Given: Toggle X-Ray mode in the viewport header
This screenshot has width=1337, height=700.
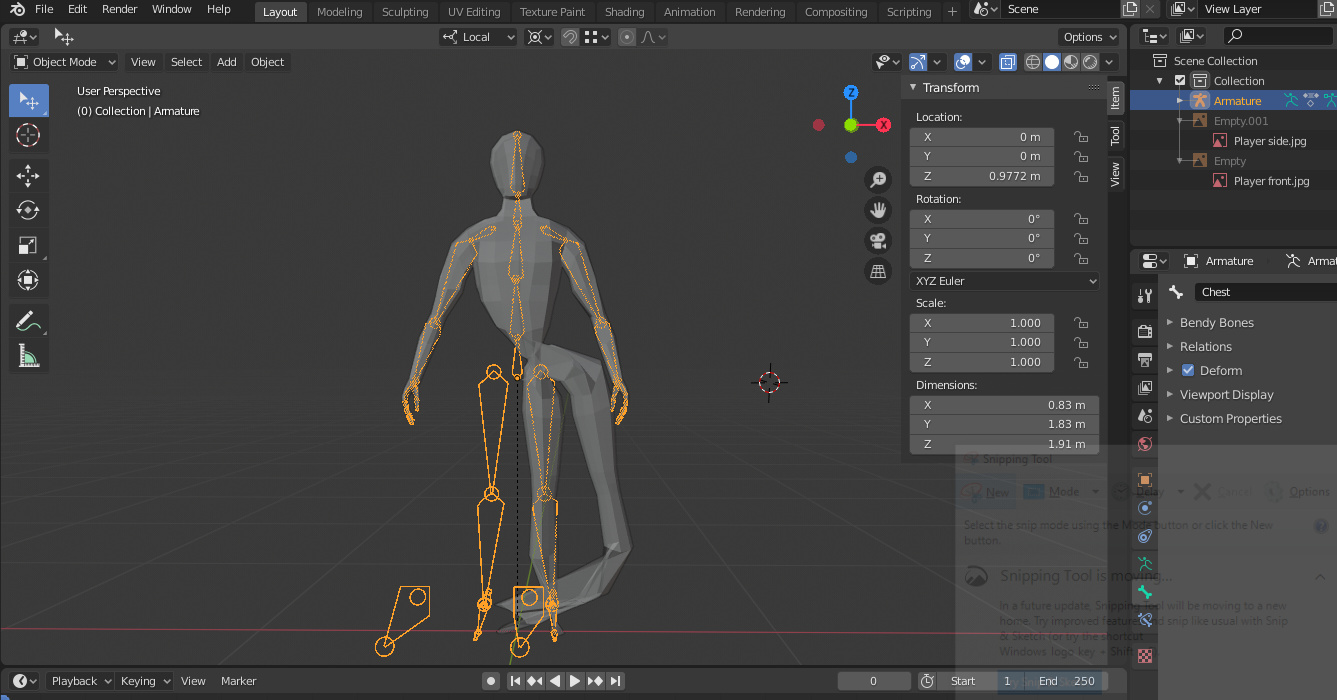Looking at the screenshot, I should pos(1008,61).
